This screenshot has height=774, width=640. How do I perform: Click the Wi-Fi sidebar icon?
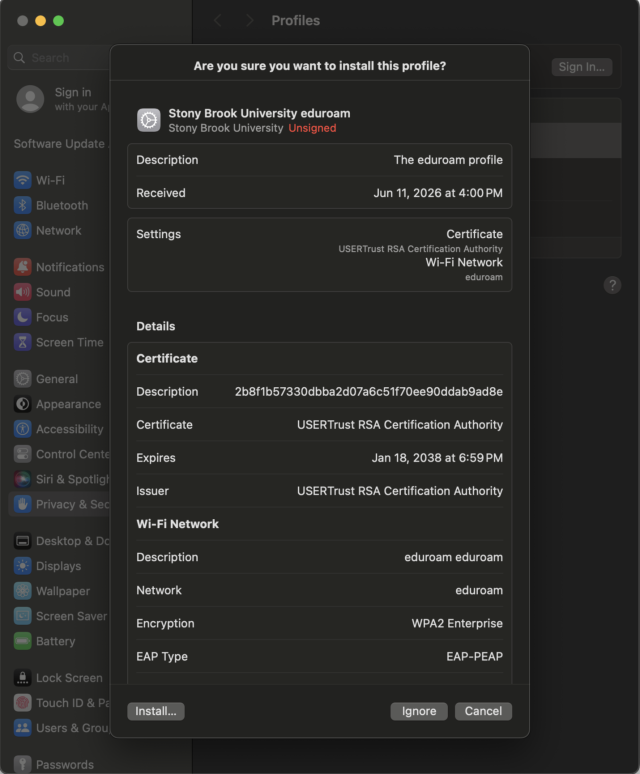[22, 180]
